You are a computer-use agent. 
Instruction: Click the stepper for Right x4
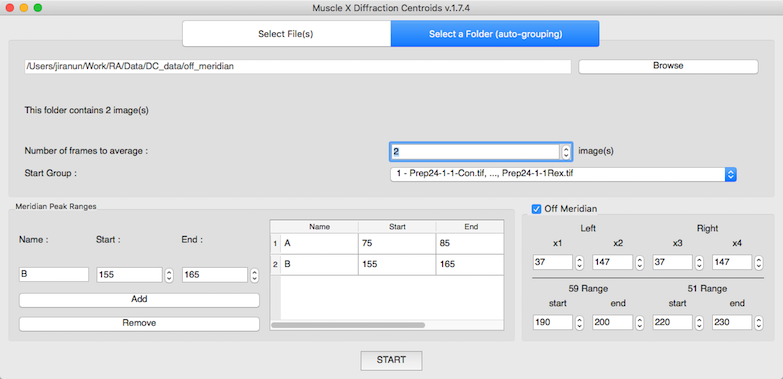click(759, 263)
